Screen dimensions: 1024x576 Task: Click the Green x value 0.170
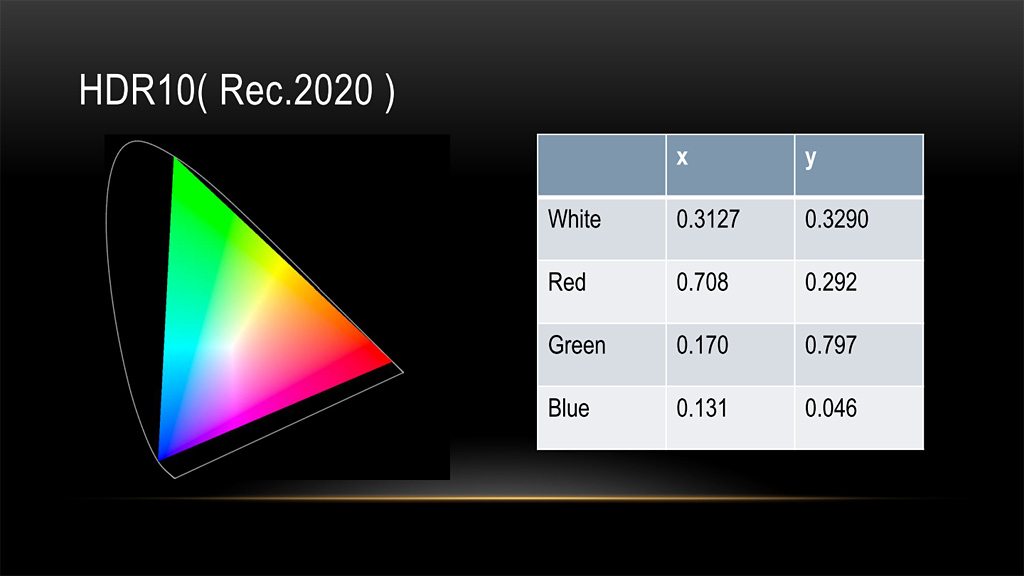tap(702, 345)
